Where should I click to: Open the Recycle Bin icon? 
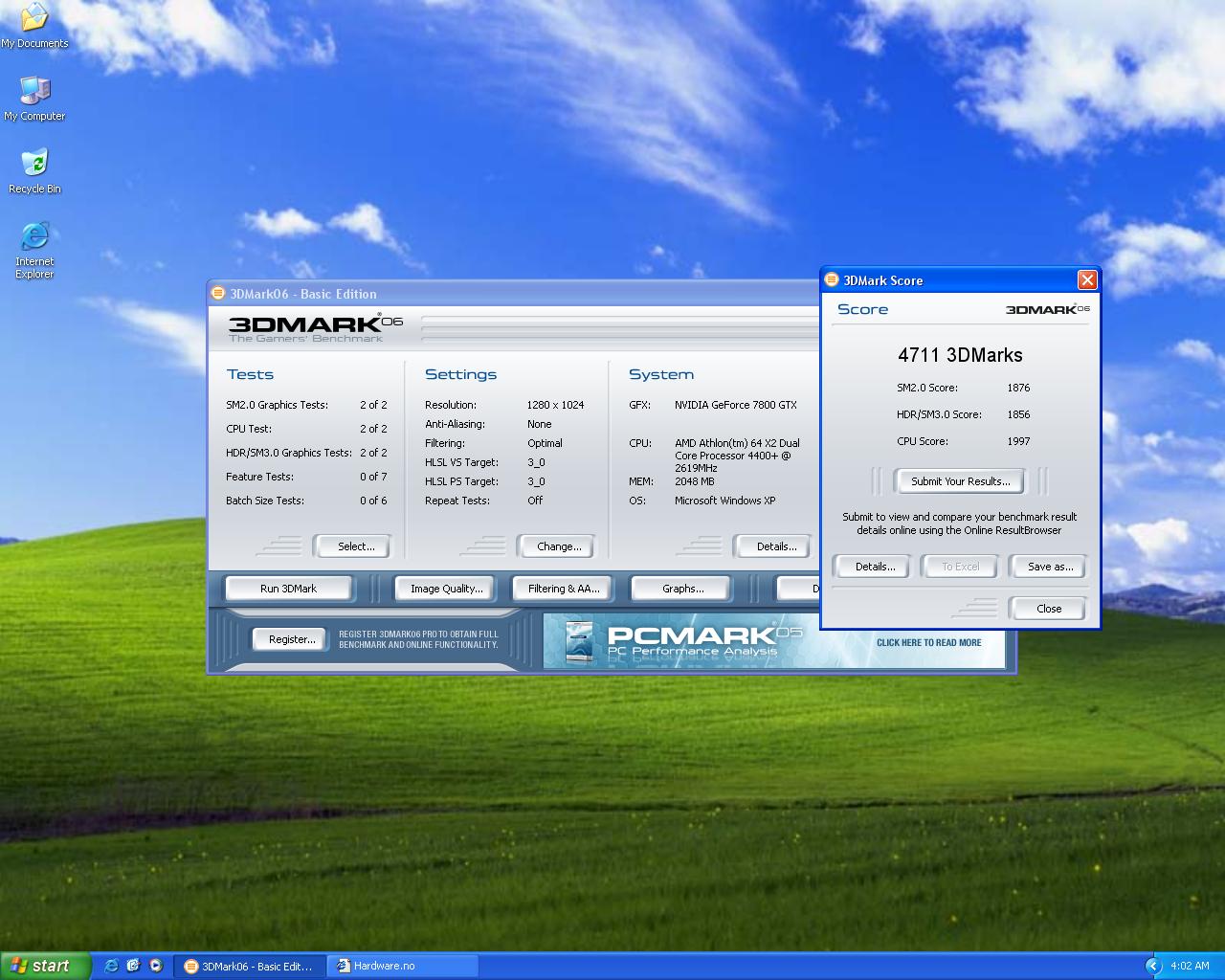(34, 170)
